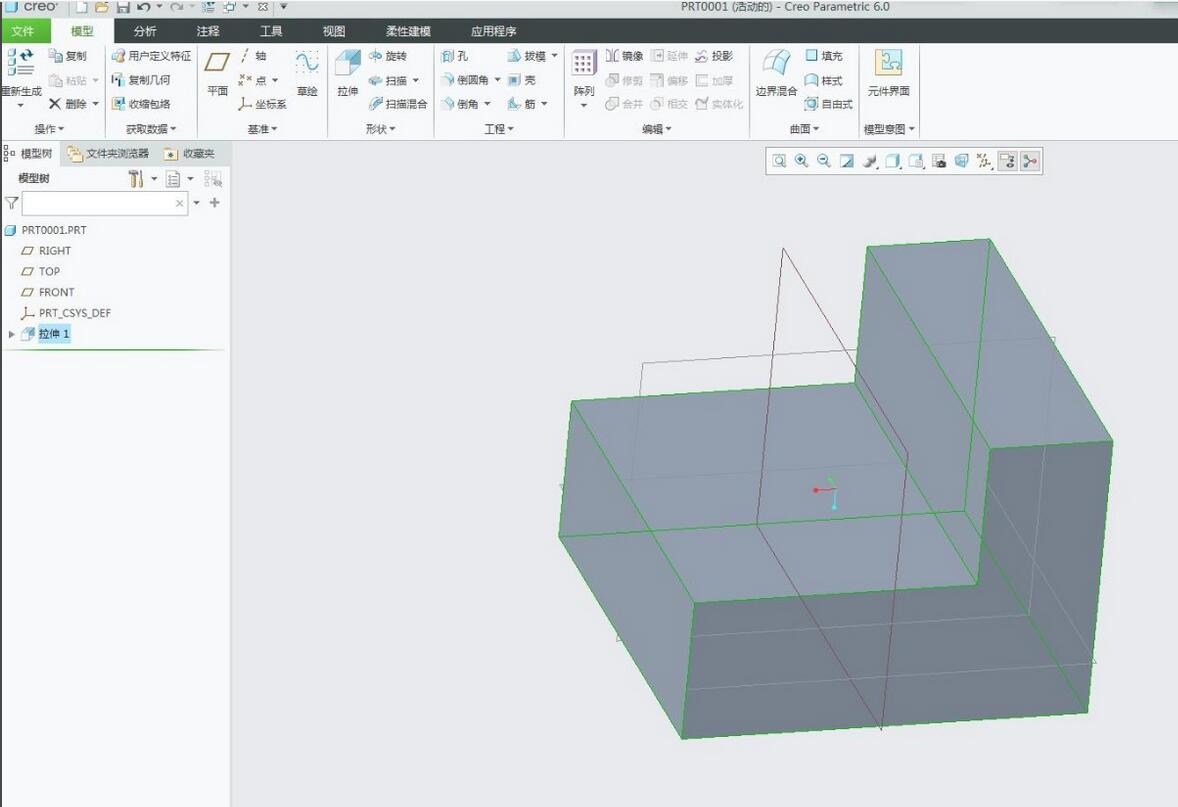Open datum display filters in graphics toolbar
Image resolution: width=1178 pixels, height=807 pixels.
(x=984, y=161)
